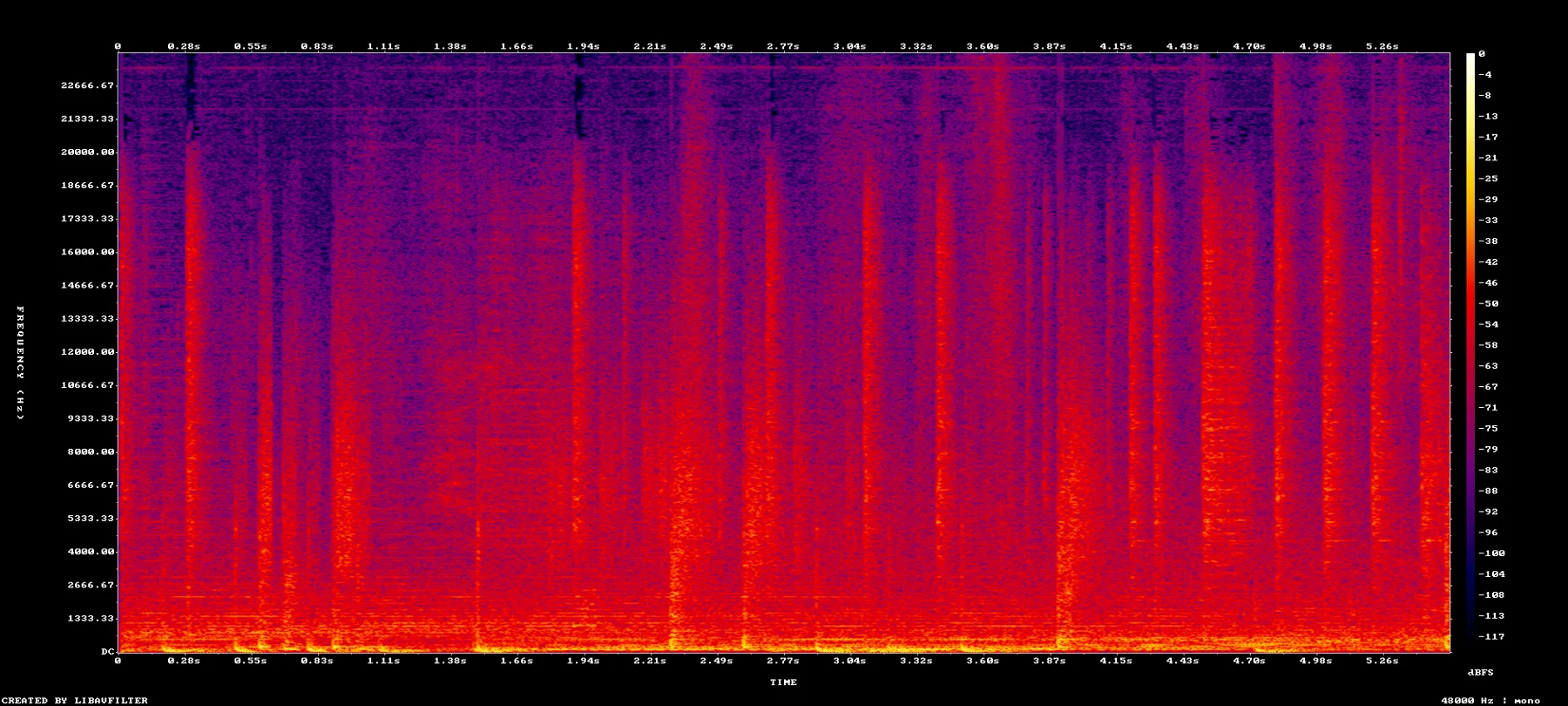
Task: Click the -104 dBFS scale value
Action: (1491, 574)
